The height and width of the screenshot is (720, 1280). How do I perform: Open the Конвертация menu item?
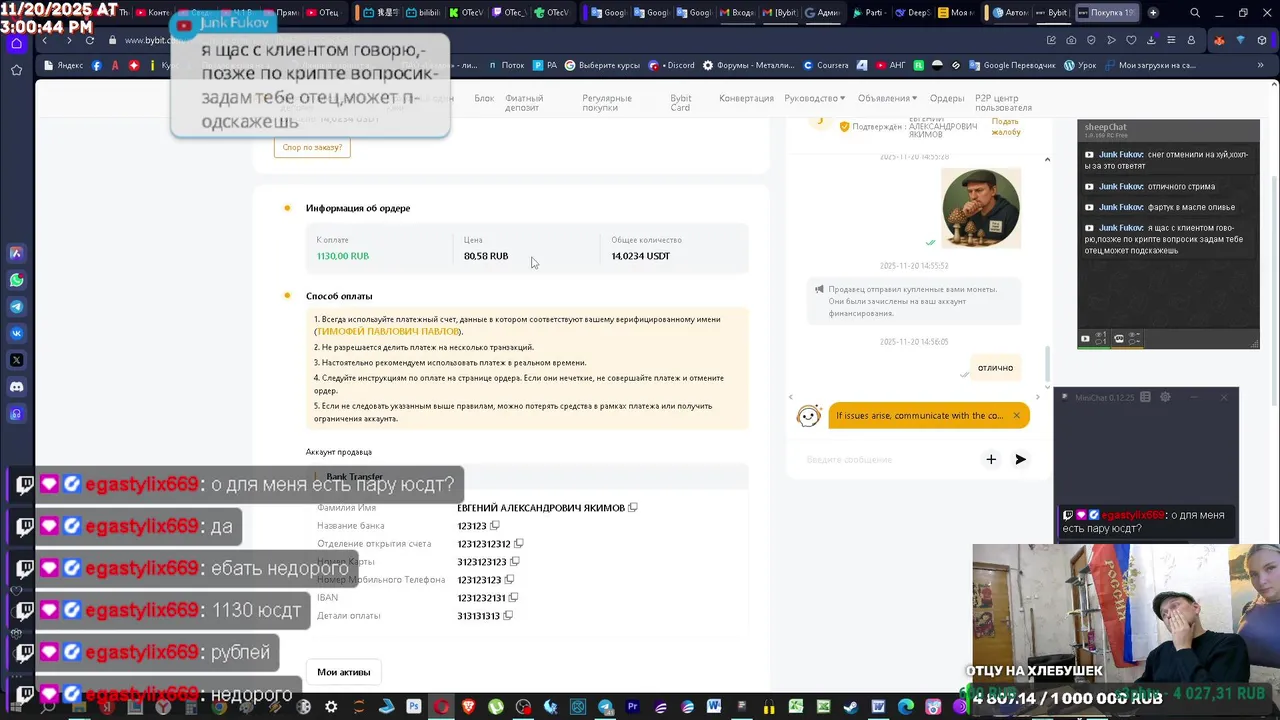coord(746,98)
